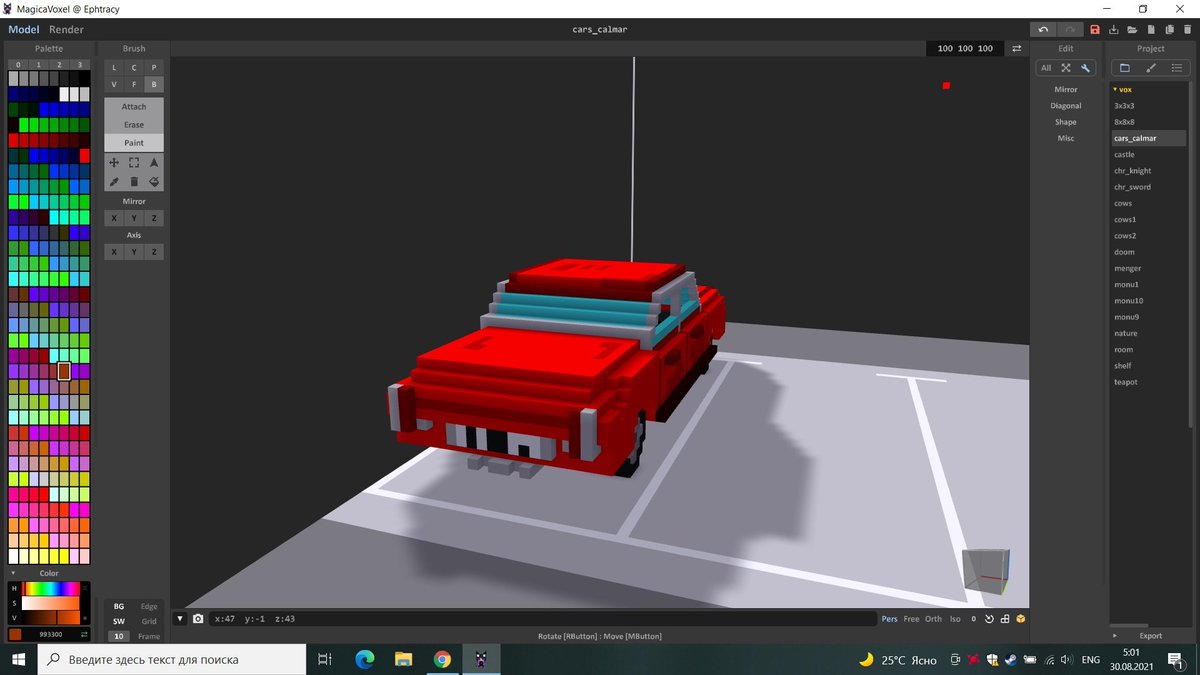Screen dimensions: 1200x675
Task: Click the Save As download icon
Action: [1114, 30]
